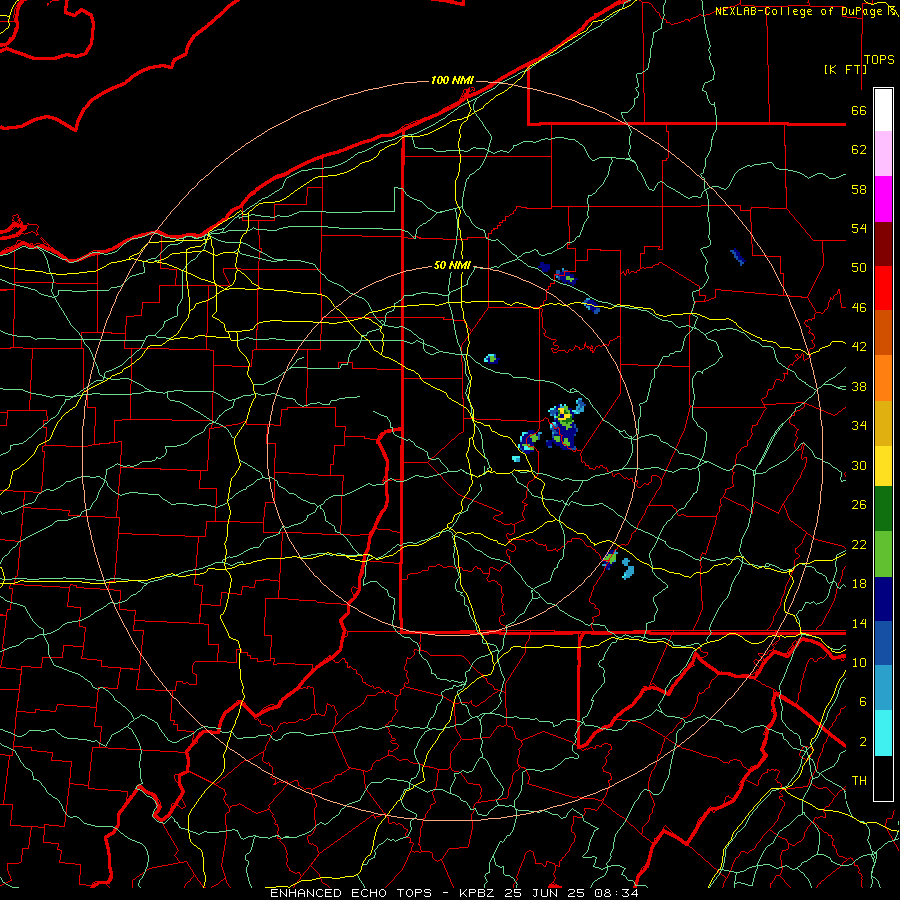Select the medium blue 18 kft swatch
Viewport: 900px width, 900px height.
tap(883, 643)
